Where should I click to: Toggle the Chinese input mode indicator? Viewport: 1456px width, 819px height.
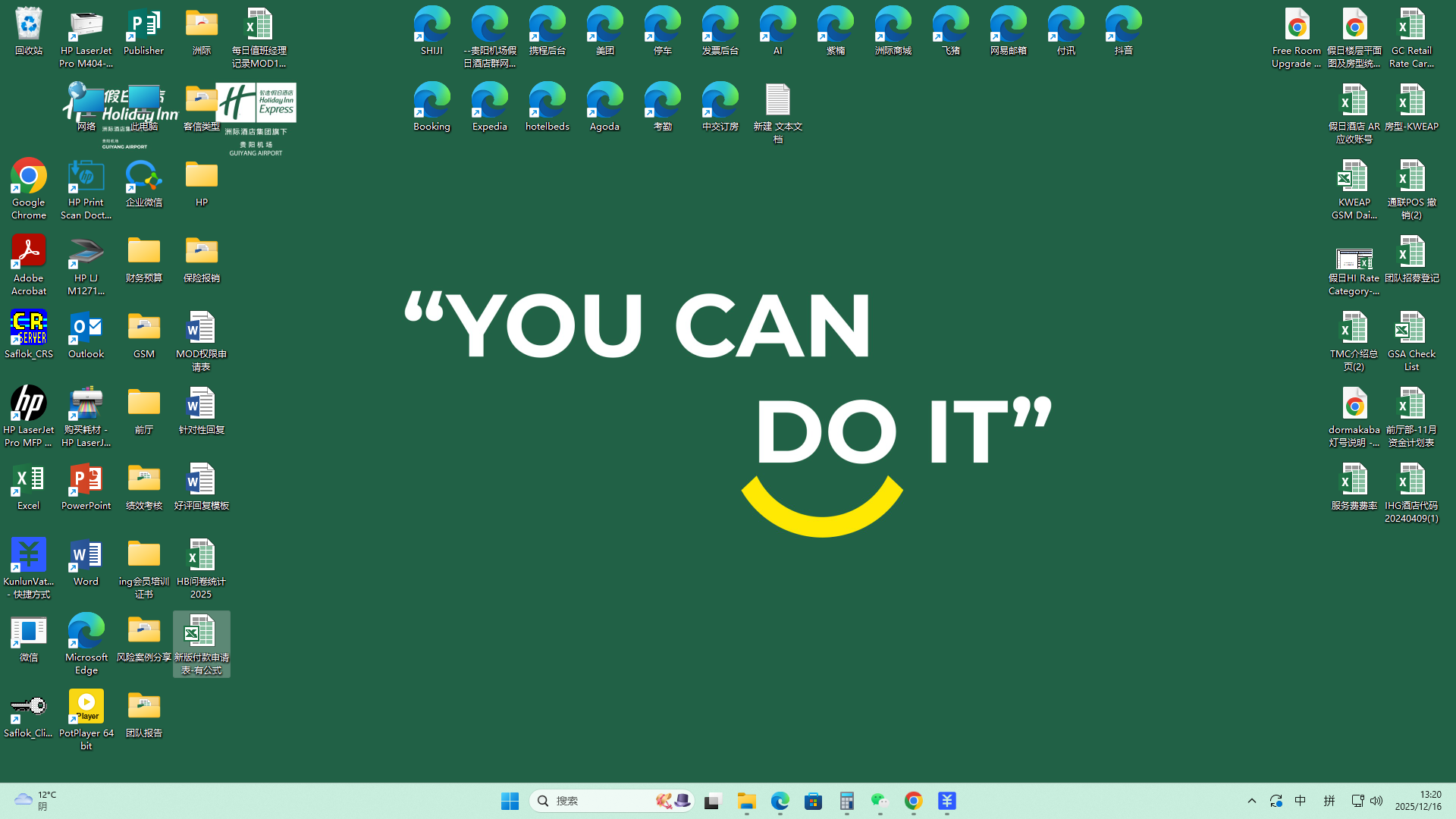pos(1300,801)
